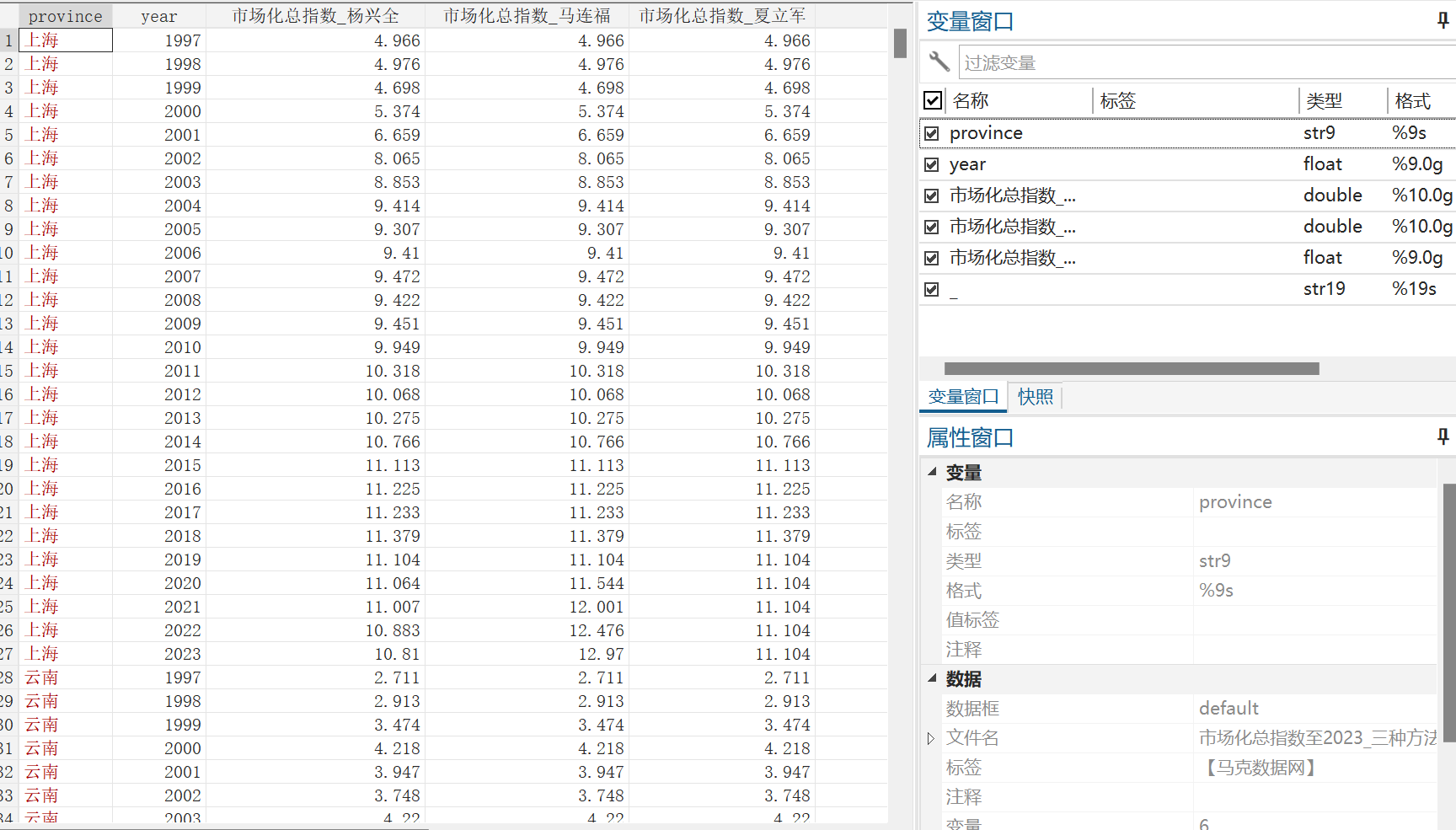Uncheck the year variable checkbox
Viewport: 1456px width, 830px height.
932,163
